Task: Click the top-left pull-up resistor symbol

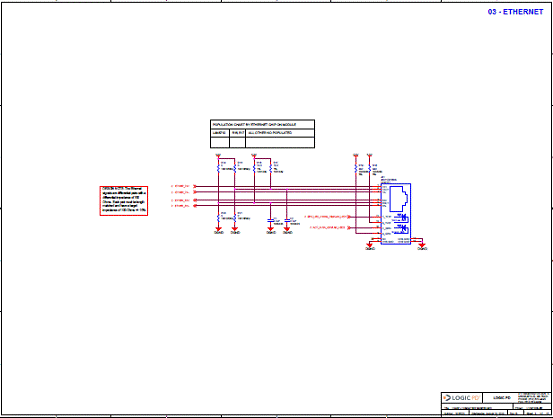Action: coord(218,169)
